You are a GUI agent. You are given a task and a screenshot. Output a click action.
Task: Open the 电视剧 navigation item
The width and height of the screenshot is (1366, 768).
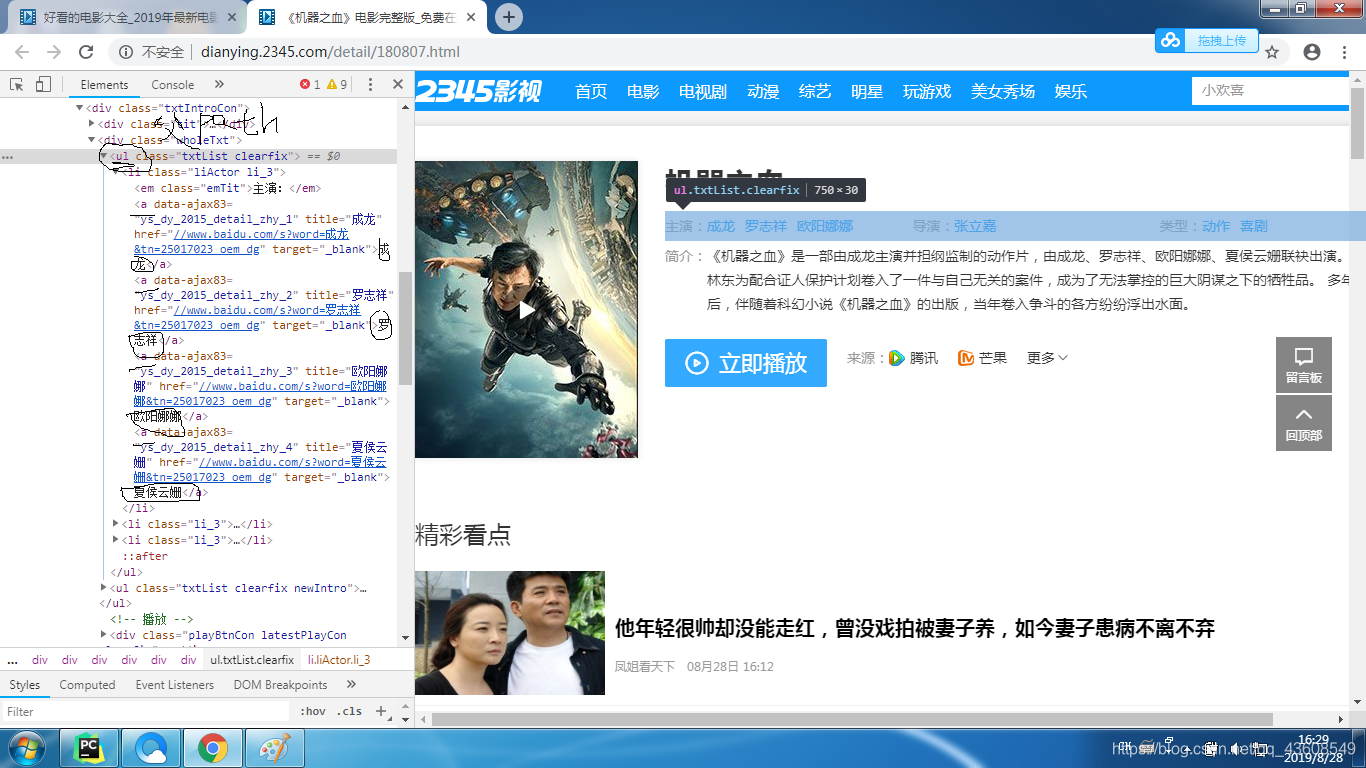tap(703, 91)
